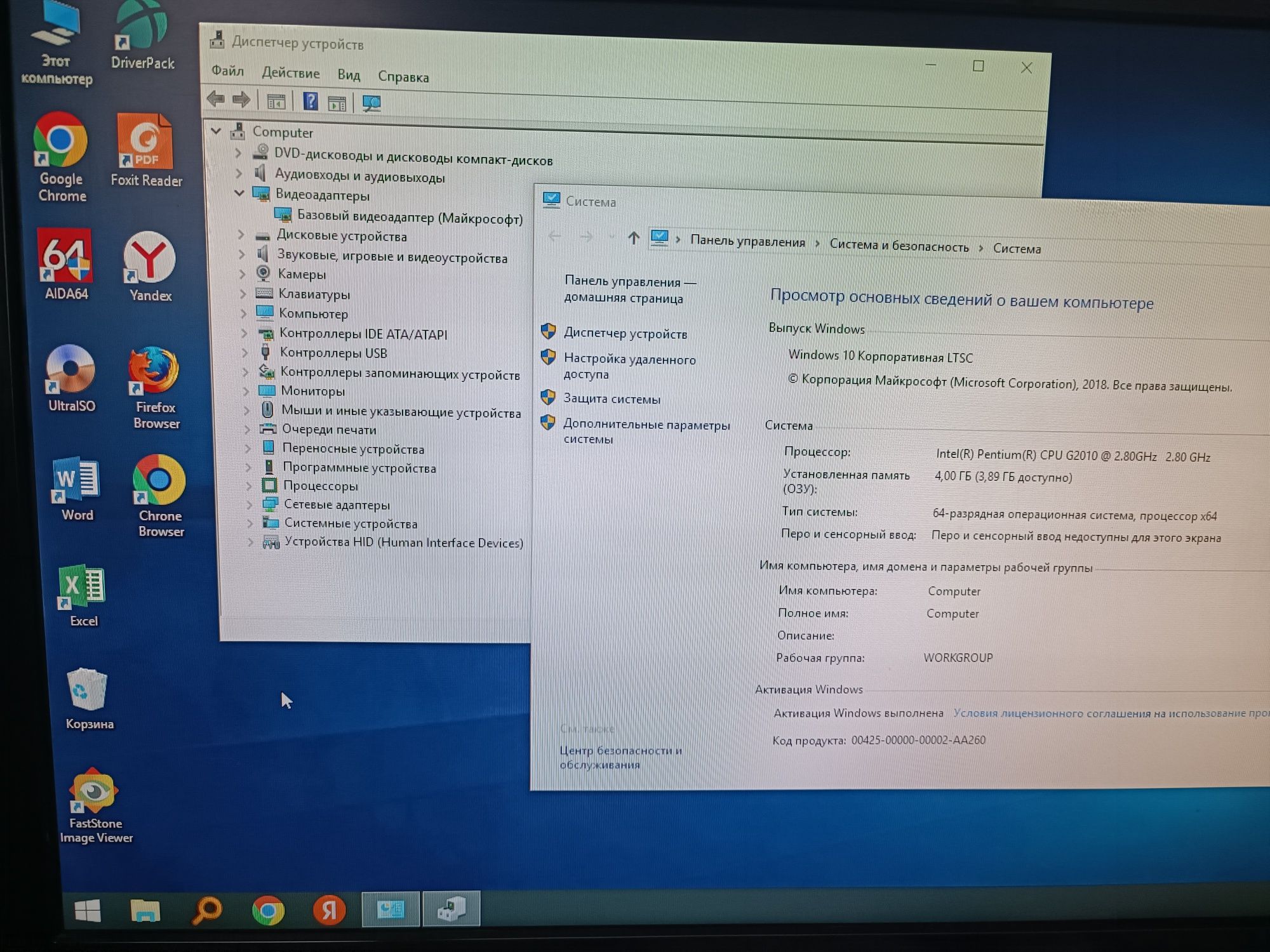This screenshot has width=1270, height=952.
Task: Open DriverPack desktop icon
Action: (x=142, y=36)
